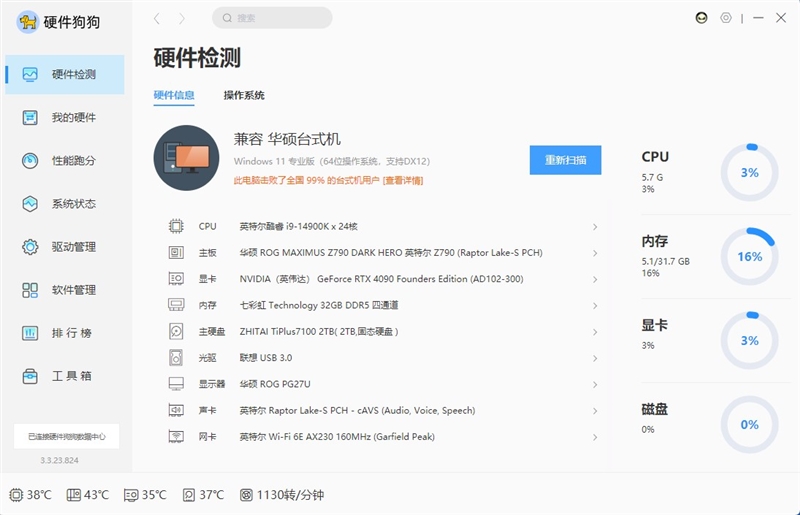Image resolution: width=800 pixels, height=515 pixels.
Task: Expand the ZHITAI TiPlus7100 row chevron
Action: click(595, 332)
